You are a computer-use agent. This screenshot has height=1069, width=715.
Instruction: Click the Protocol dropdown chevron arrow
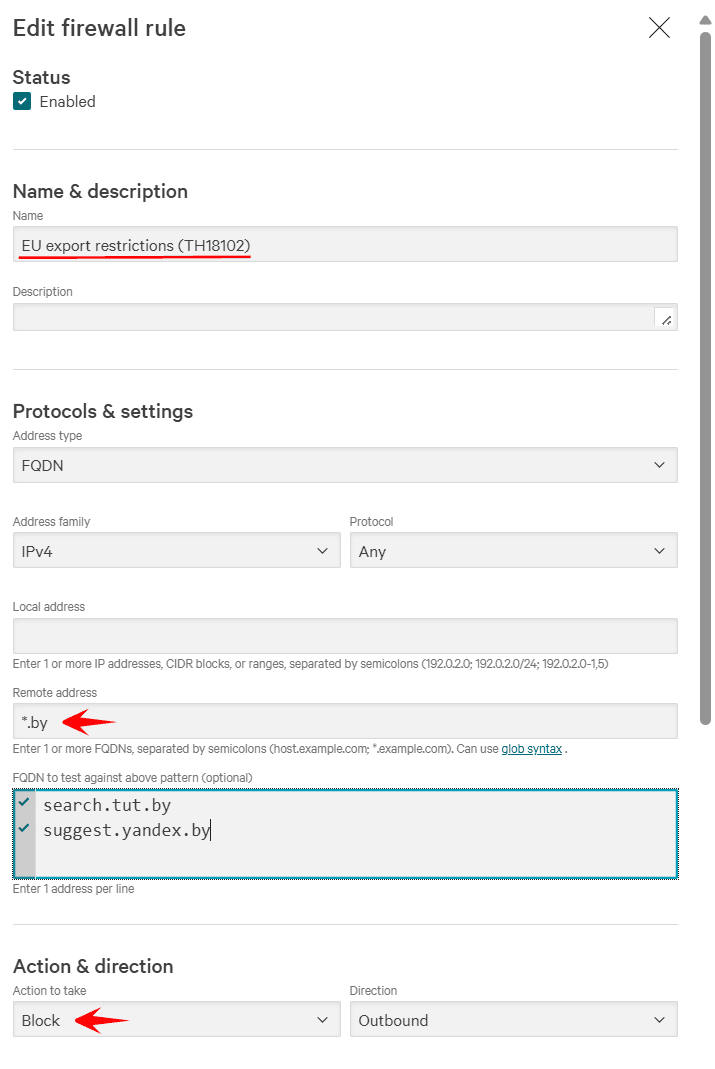point(659,551)
